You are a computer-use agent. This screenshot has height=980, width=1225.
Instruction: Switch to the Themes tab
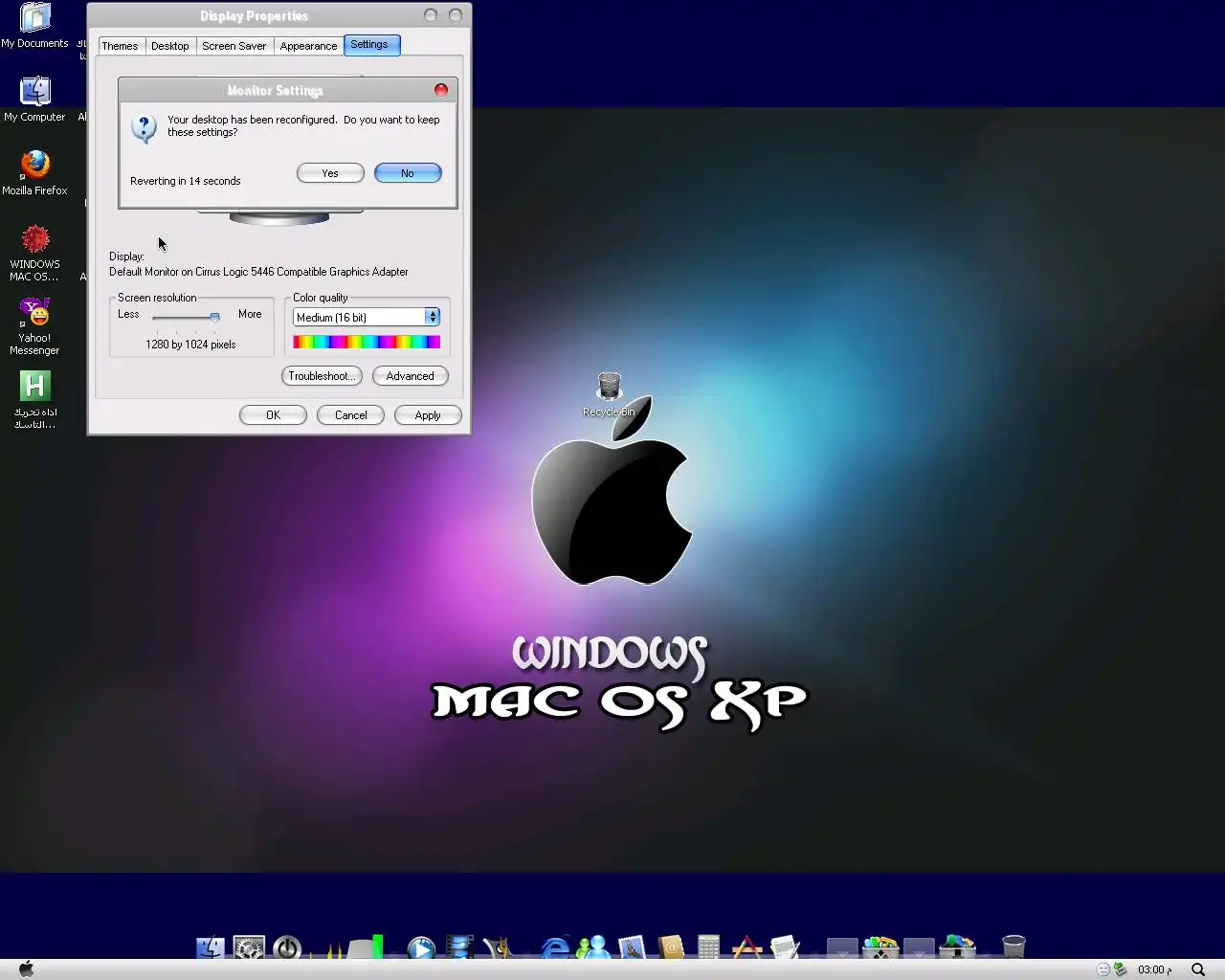coord(120,46)
